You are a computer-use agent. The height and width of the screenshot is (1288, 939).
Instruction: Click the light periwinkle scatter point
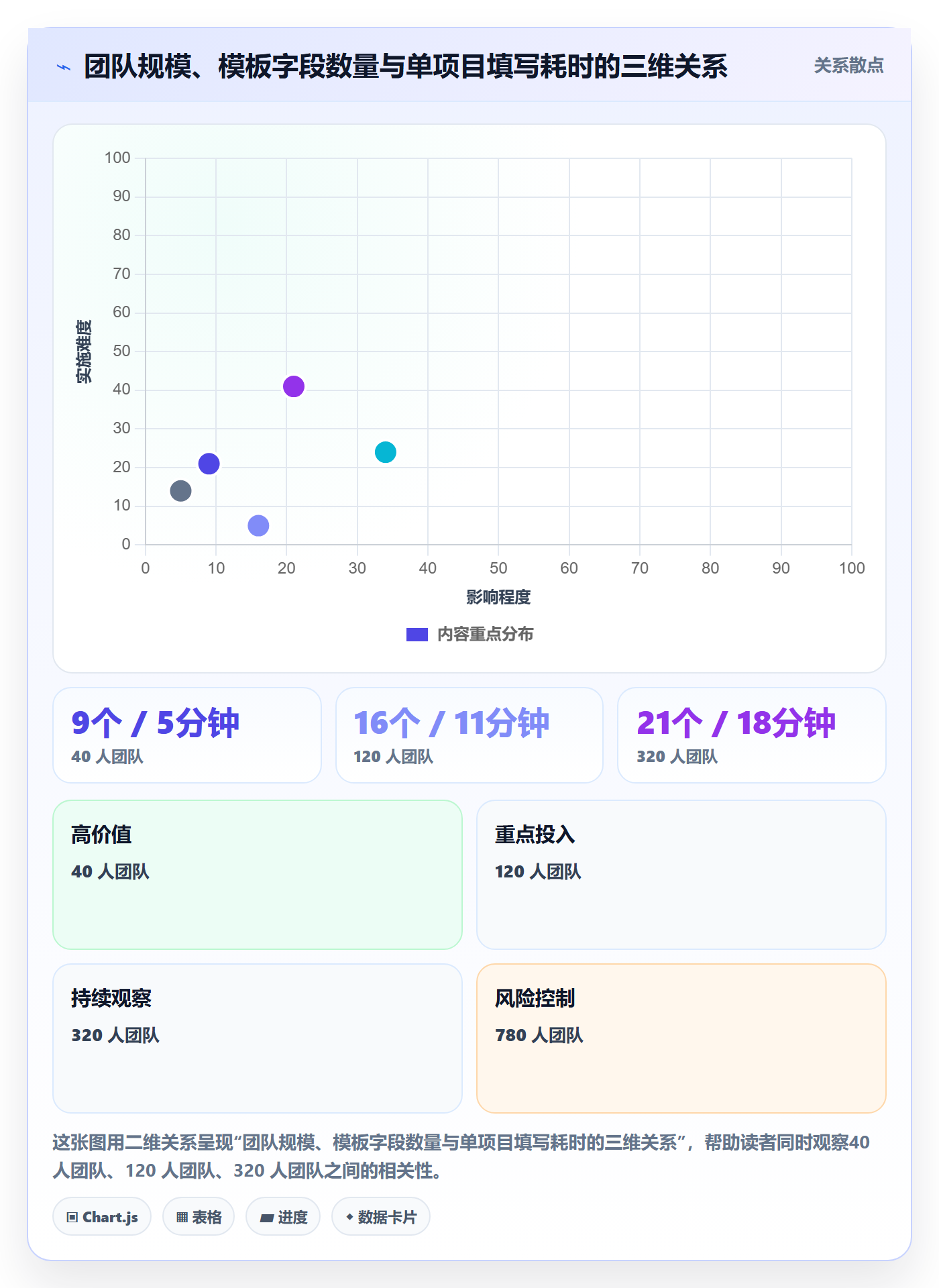point(258,525)
